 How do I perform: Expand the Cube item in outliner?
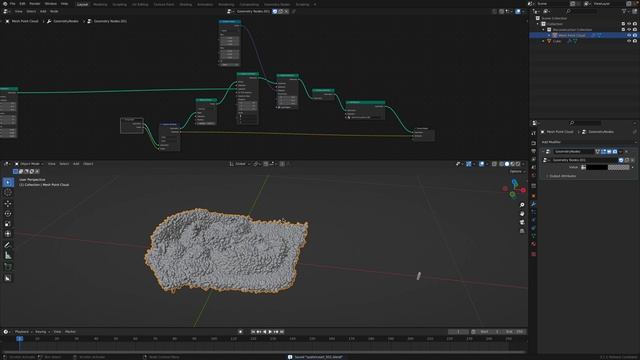pyautogui.click(x=544, y=41)
